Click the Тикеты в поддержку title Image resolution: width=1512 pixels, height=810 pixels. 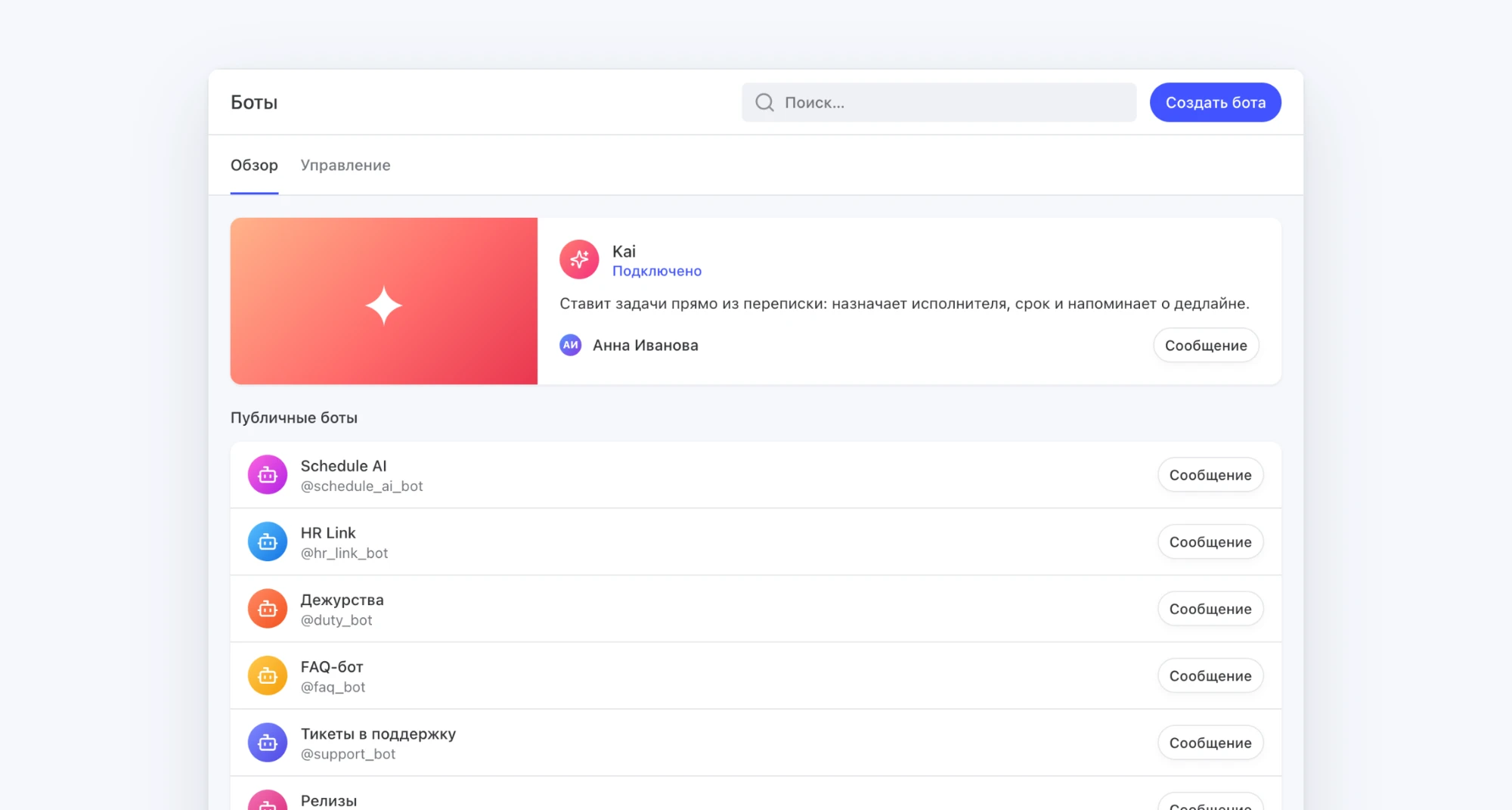[x=378, y=734]
